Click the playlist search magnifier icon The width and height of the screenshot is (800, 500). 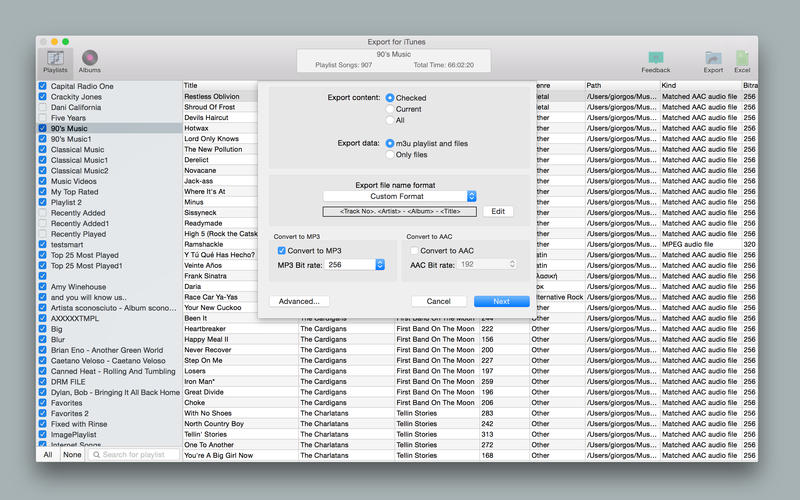point(96,455)
